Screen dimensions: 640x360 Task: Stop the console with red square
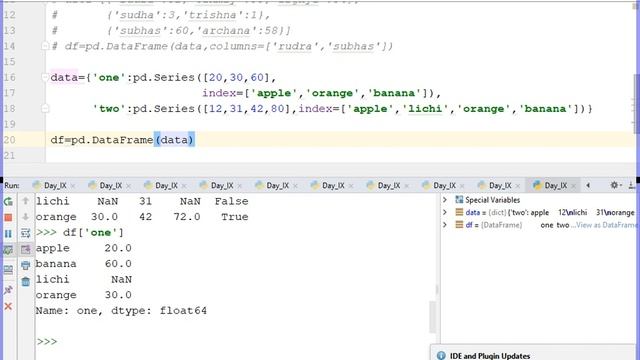[x=8, y=218]
